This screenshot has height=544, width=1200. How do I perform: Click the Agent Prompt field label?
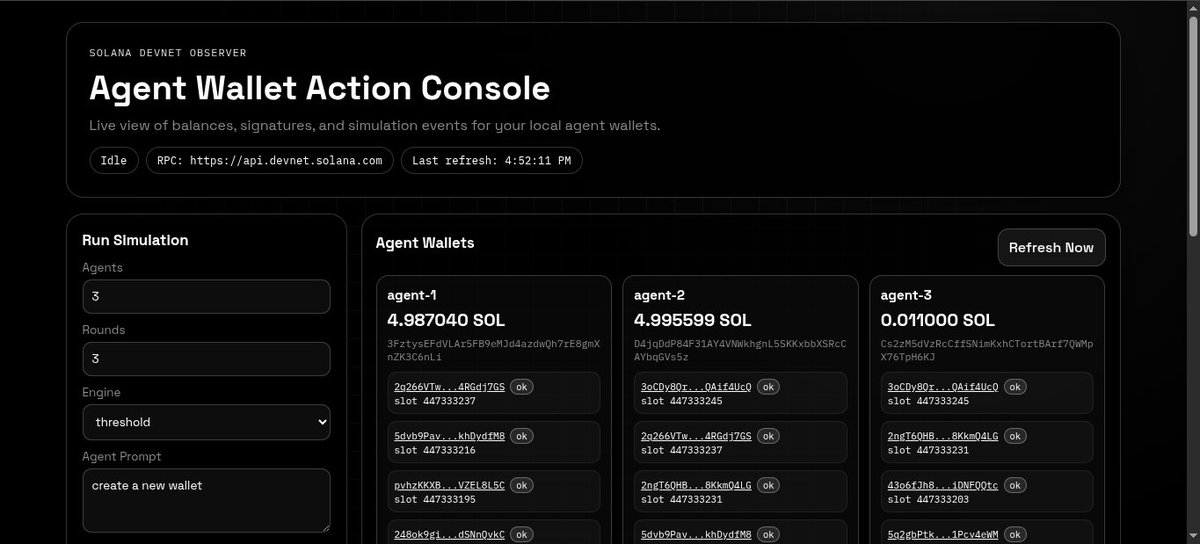[x=122, y=456]
